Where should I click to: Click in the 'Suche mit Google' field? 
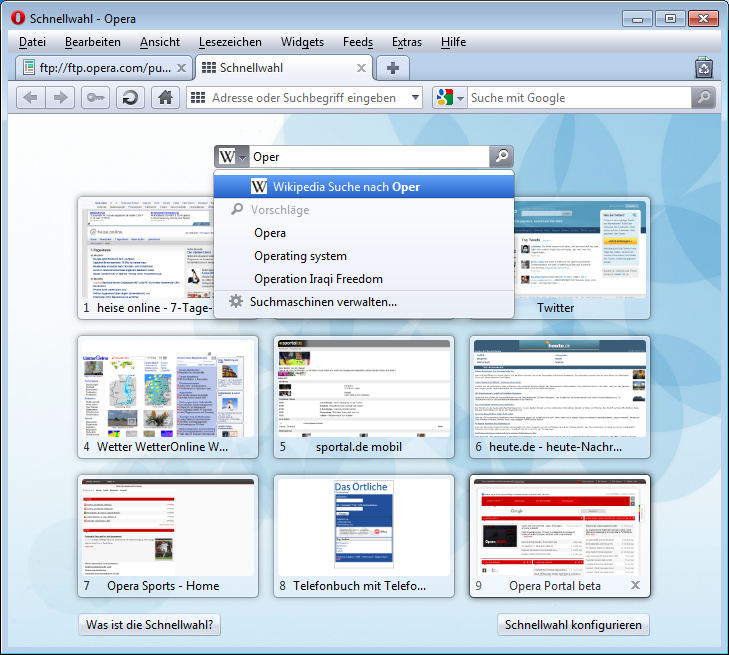579,98
